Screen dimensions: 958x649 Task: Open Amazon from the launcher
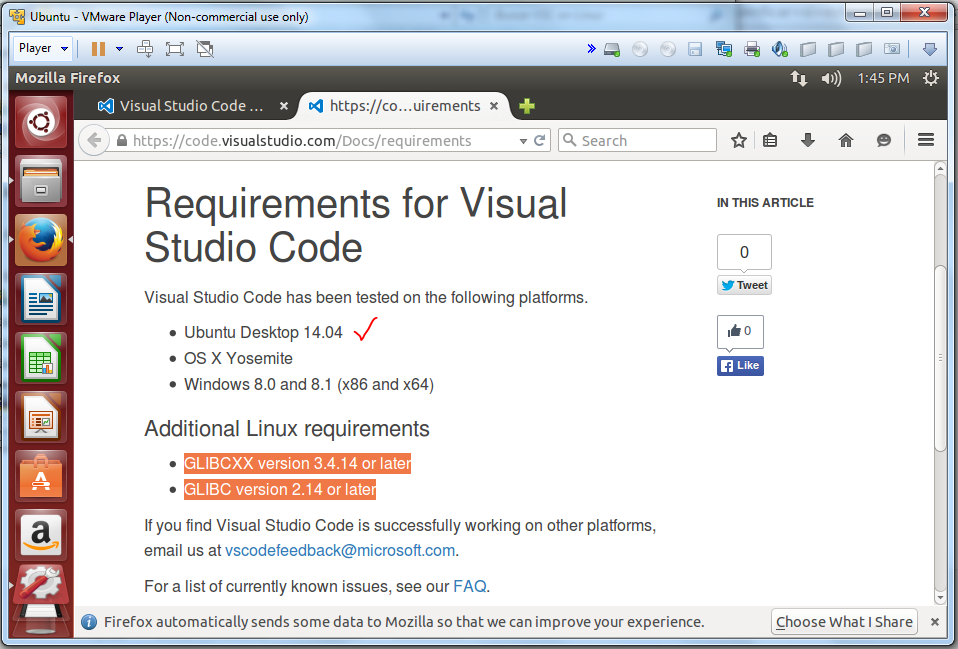coord(41,535)
